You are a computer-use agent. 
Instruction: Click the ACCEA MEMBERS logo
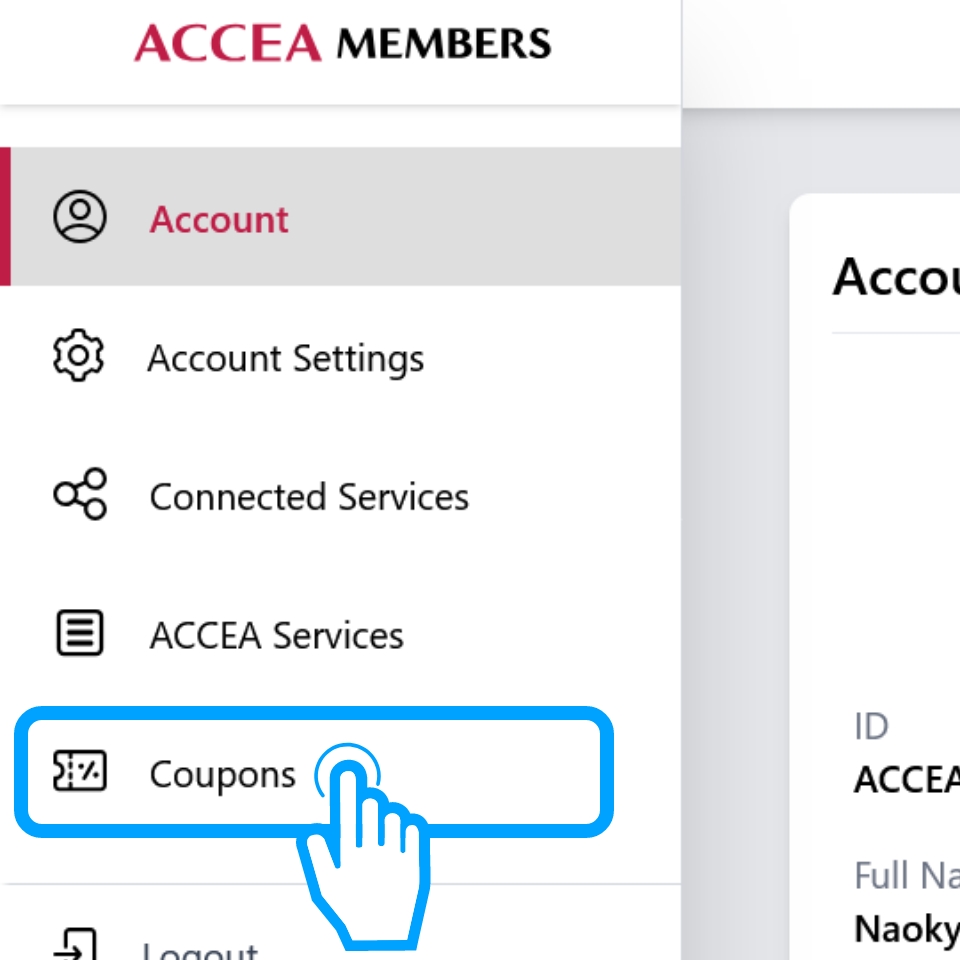(342, 43)
